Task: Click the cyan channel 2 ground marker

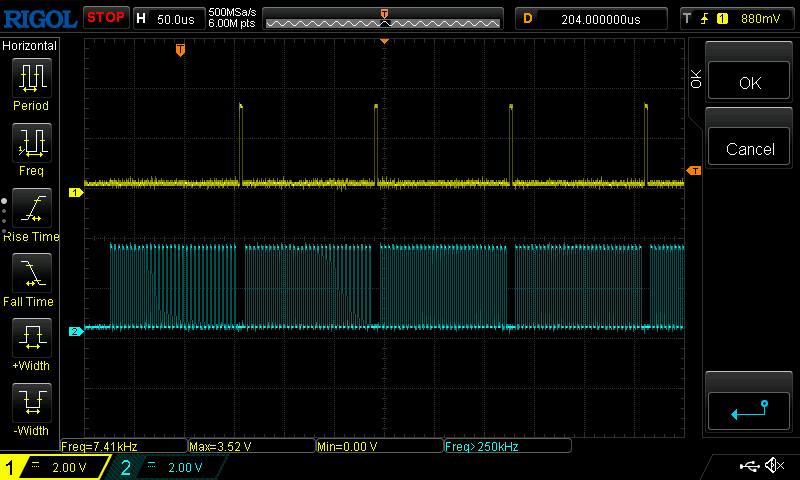Action: click(x=76, y=332)
